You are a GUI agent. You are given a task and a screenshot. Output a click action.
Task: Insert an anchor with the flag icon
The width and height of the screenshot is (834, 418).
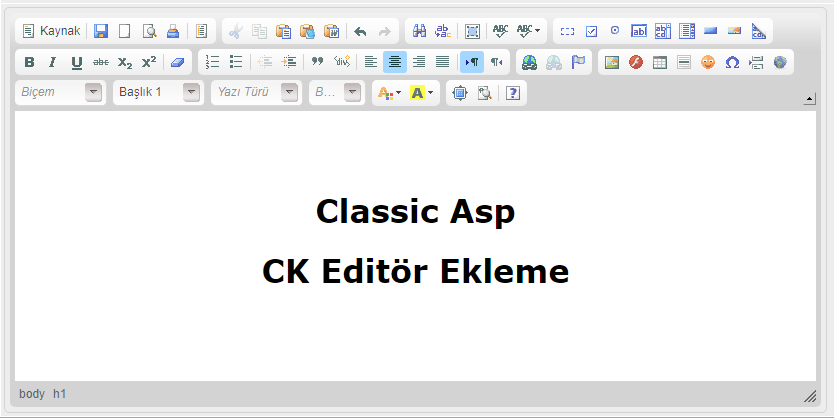tap(578, 62)
